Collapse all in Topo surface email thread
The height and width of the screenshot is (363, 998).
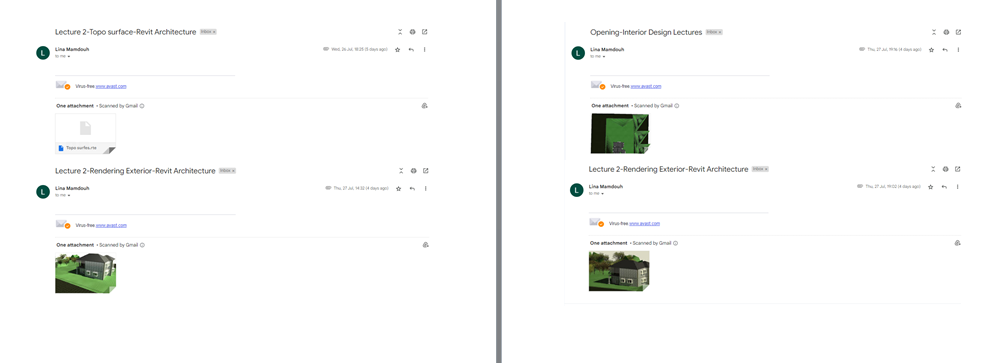point(400,32)
